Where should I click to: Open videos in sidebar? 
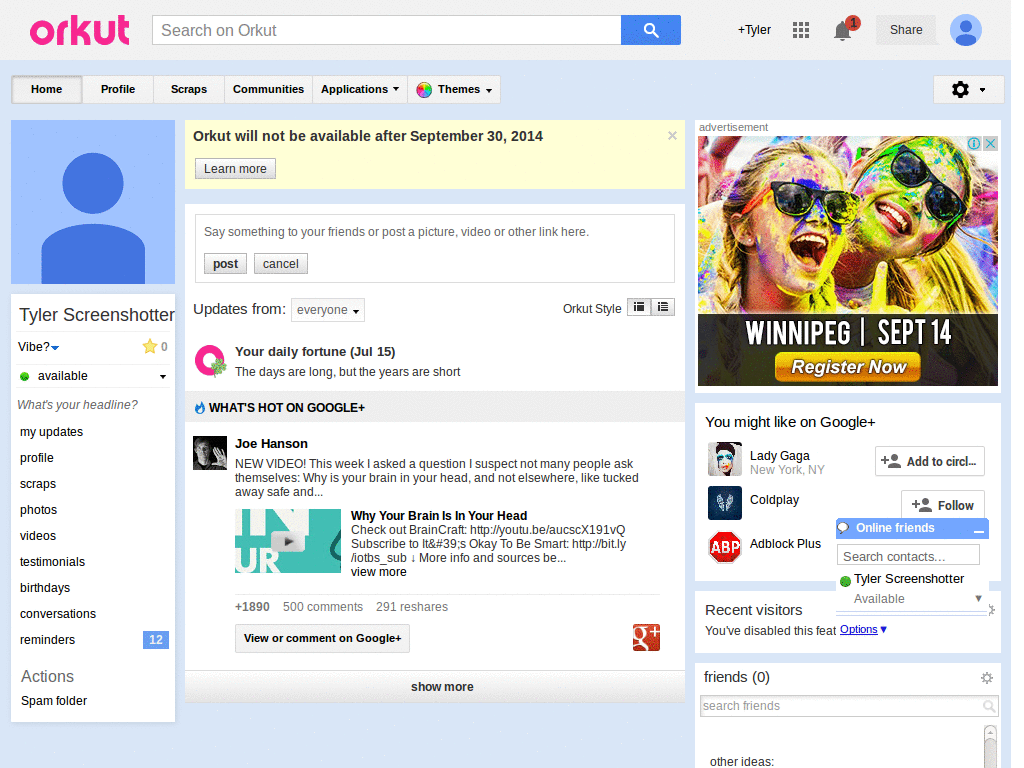[x=38, y=536]
